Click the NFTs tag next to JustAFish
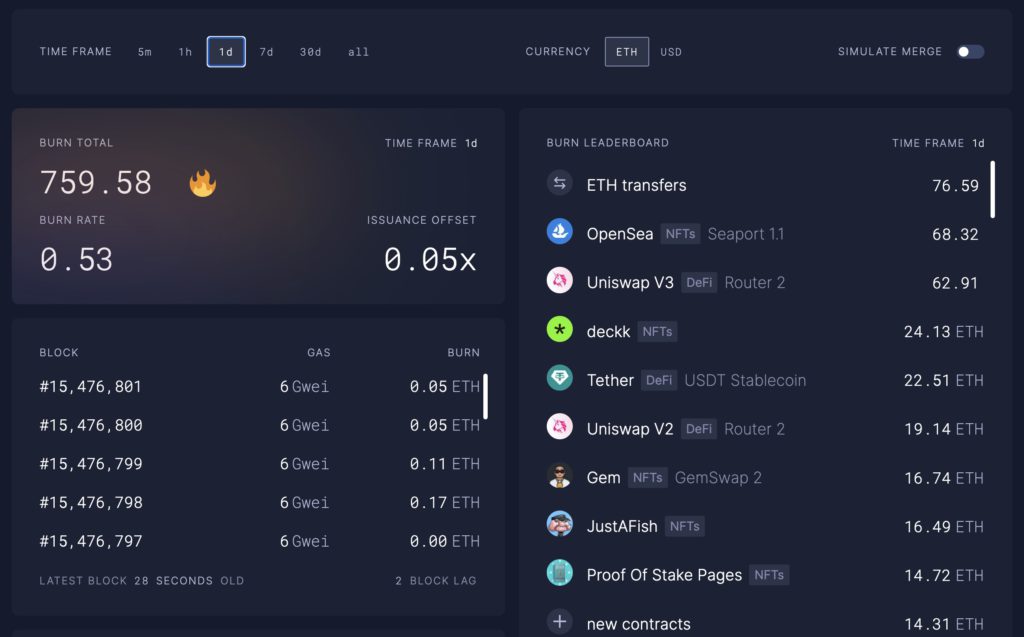Screen dimensions: 1024x637 [684, 526]
